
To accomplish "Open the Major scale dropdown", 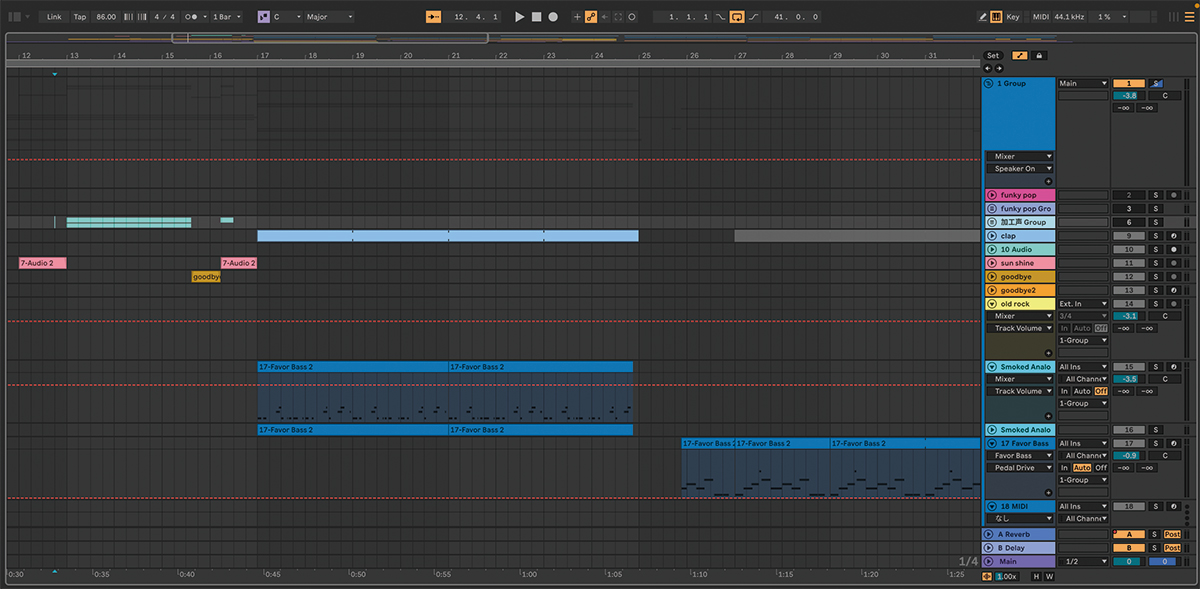I will (329, 17).
